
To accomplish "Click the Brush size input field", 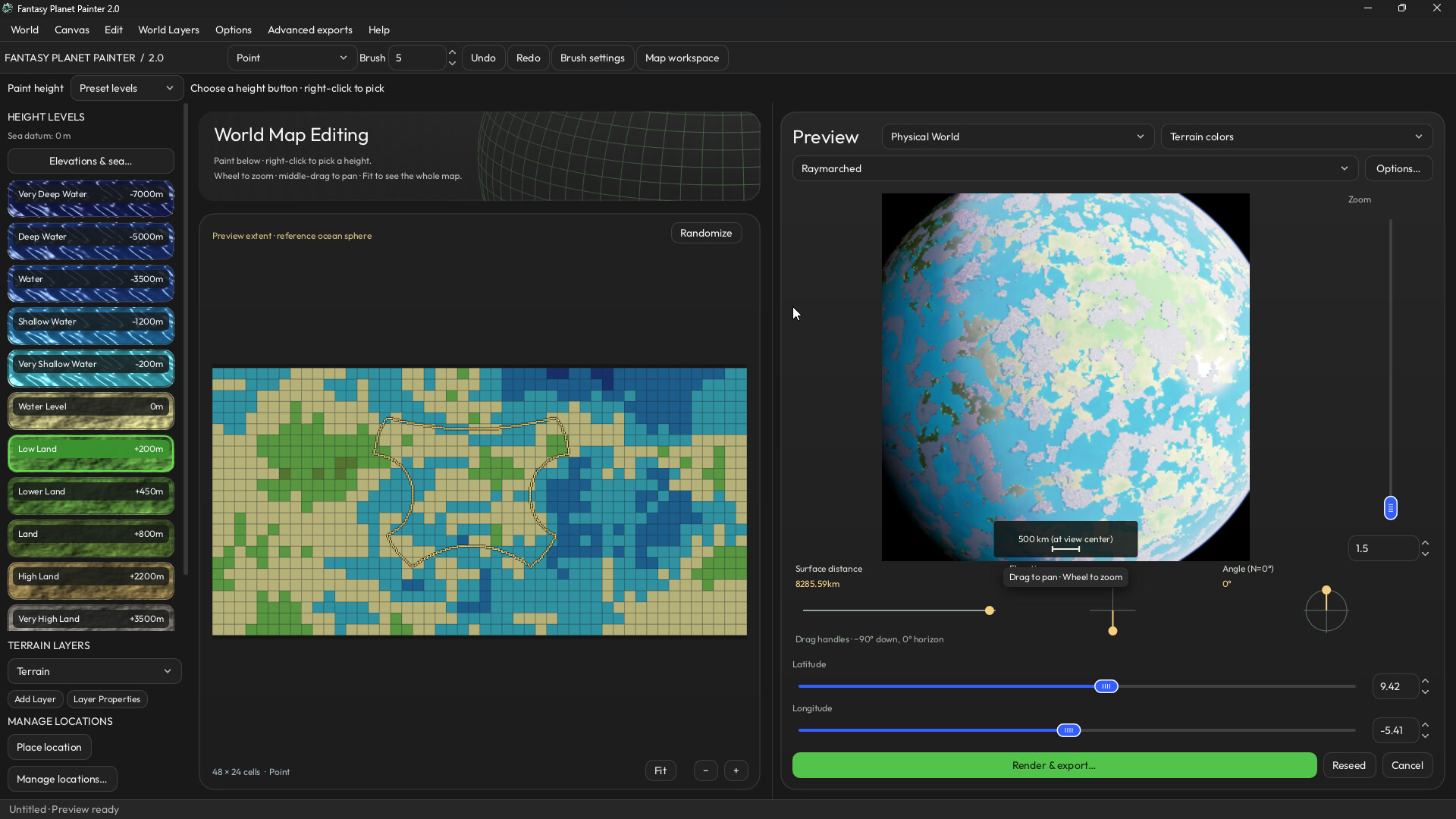I will pos(416,58).
